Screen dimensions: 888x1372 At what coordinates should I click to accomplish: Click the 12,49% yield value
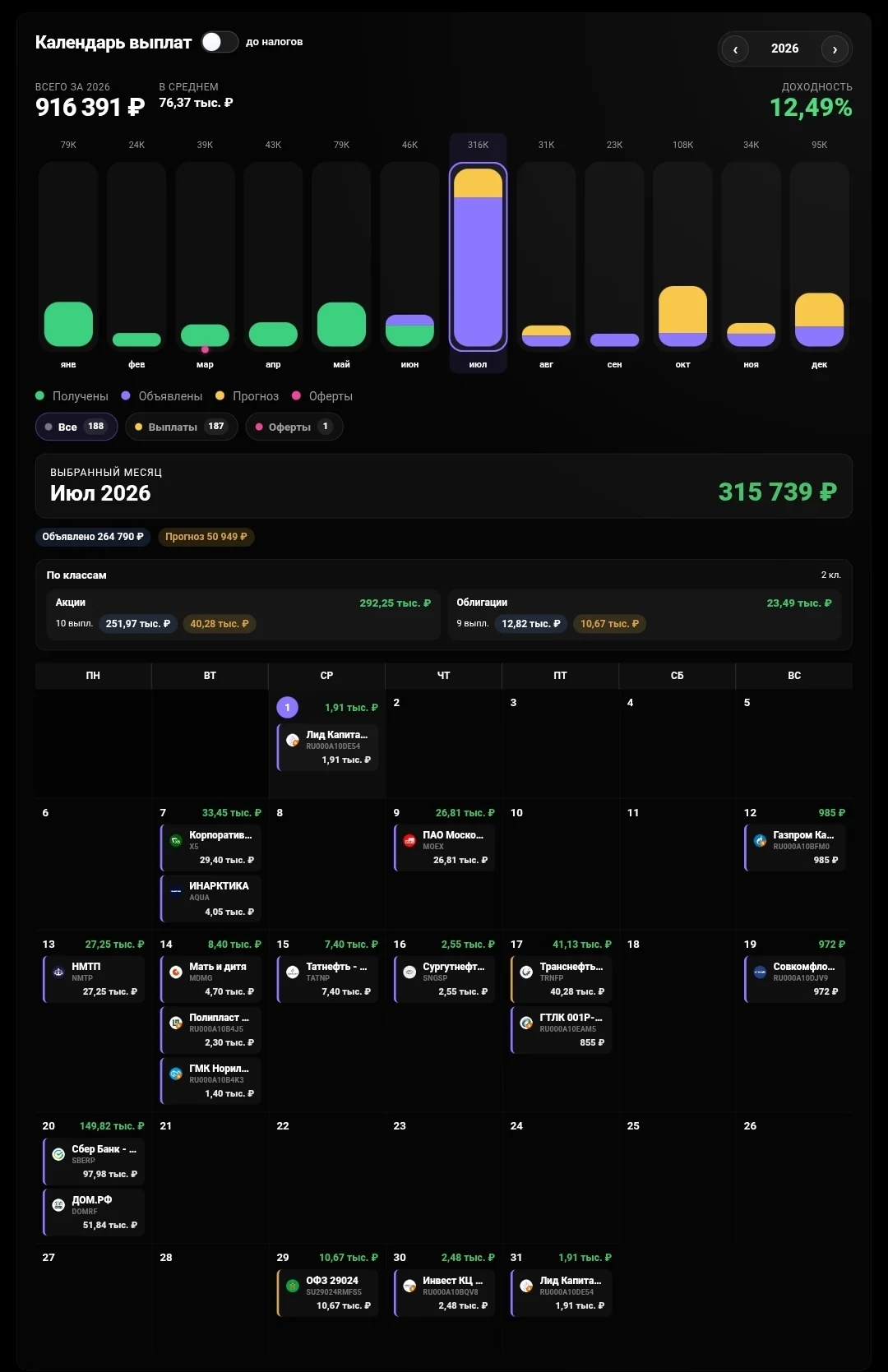click(811, 107)
